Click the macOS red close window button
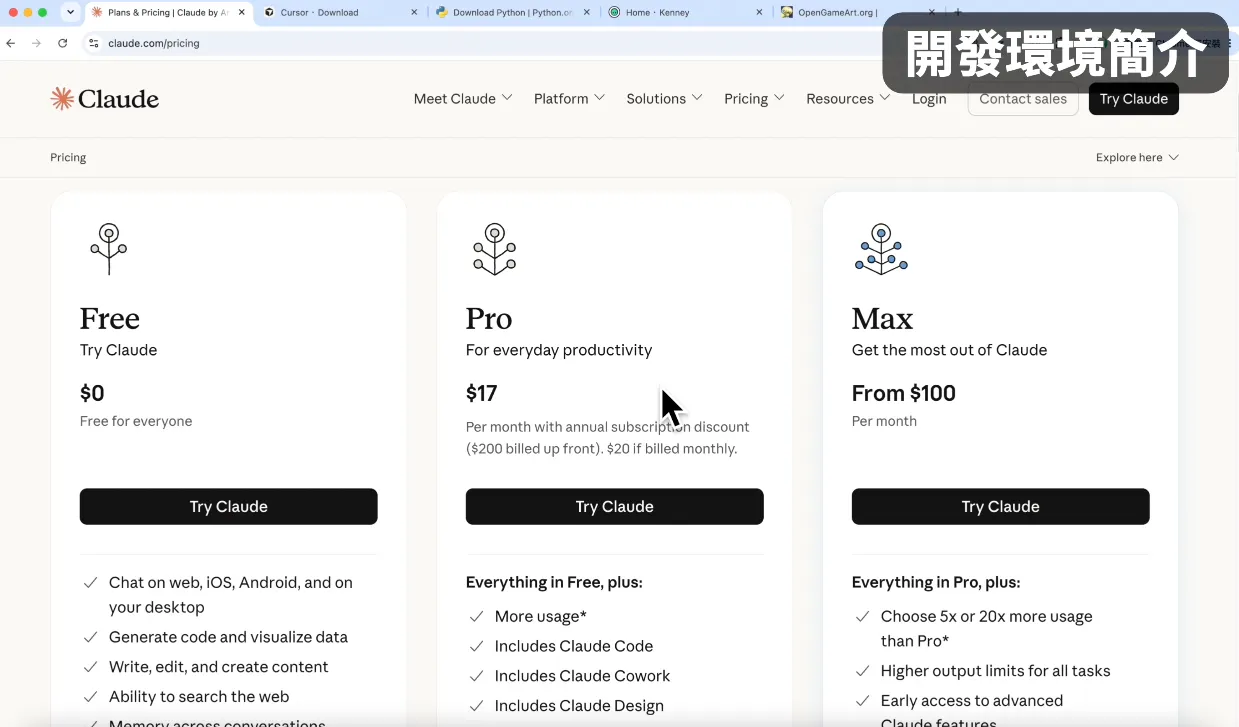Screen dimensions: 1239x727 (13, 12)
